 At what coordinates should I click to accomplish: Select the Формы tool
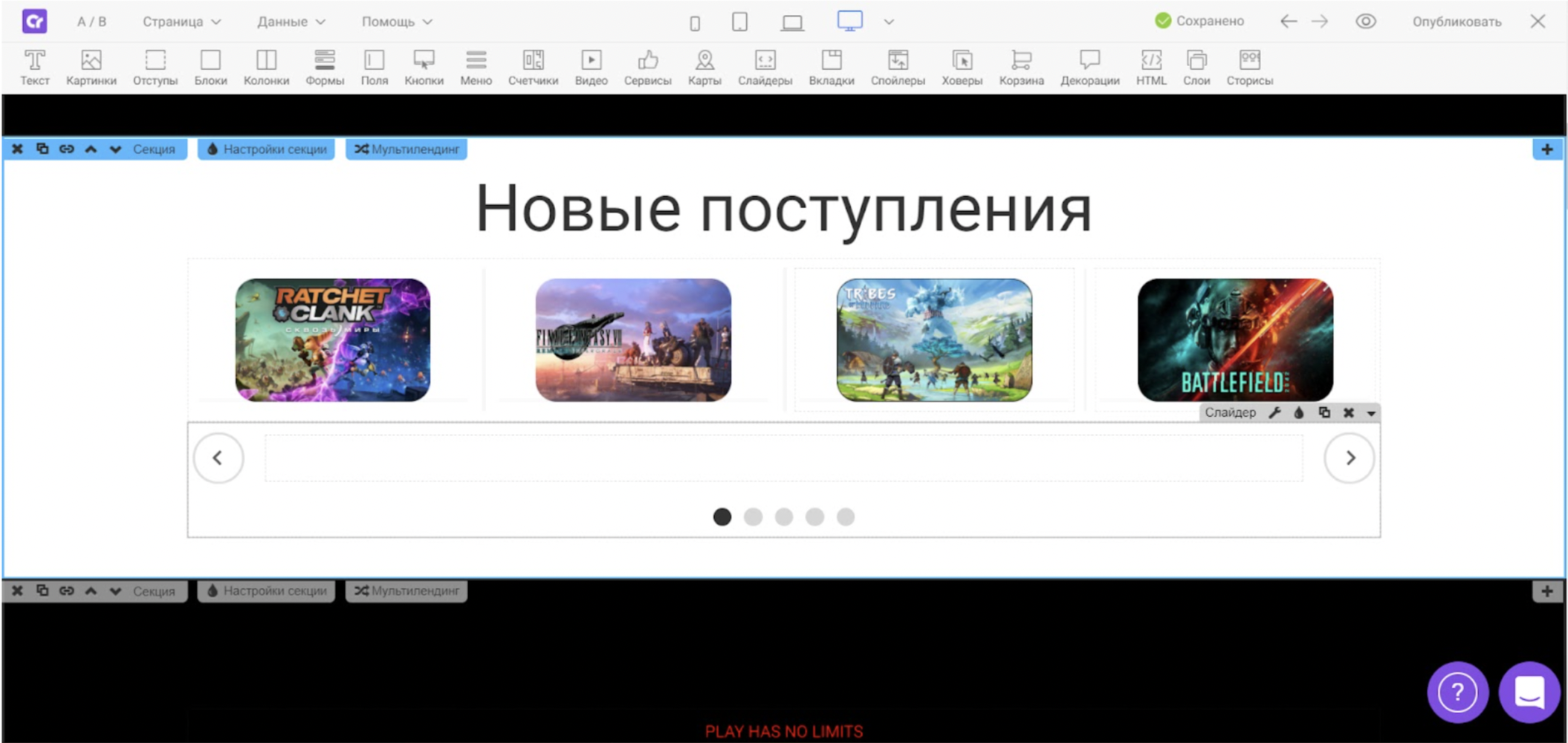pos(325,68)
